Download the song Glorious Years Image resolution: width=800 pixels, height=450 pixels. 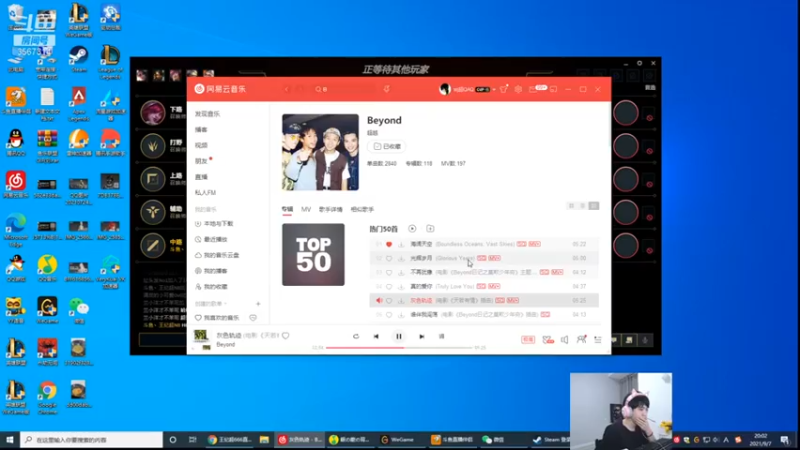(x=401, y=259)
